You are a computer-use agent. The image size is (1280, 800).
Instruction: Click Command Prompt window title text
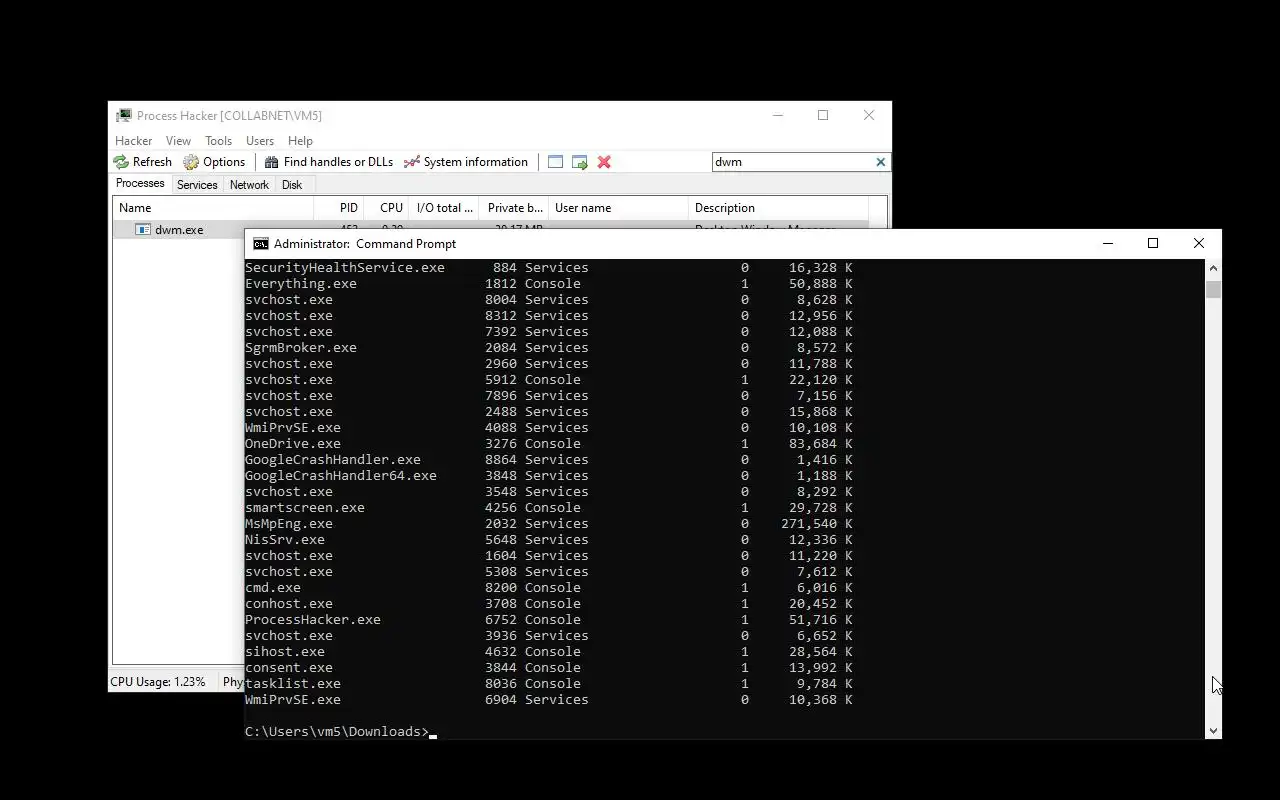coord(365,244)
